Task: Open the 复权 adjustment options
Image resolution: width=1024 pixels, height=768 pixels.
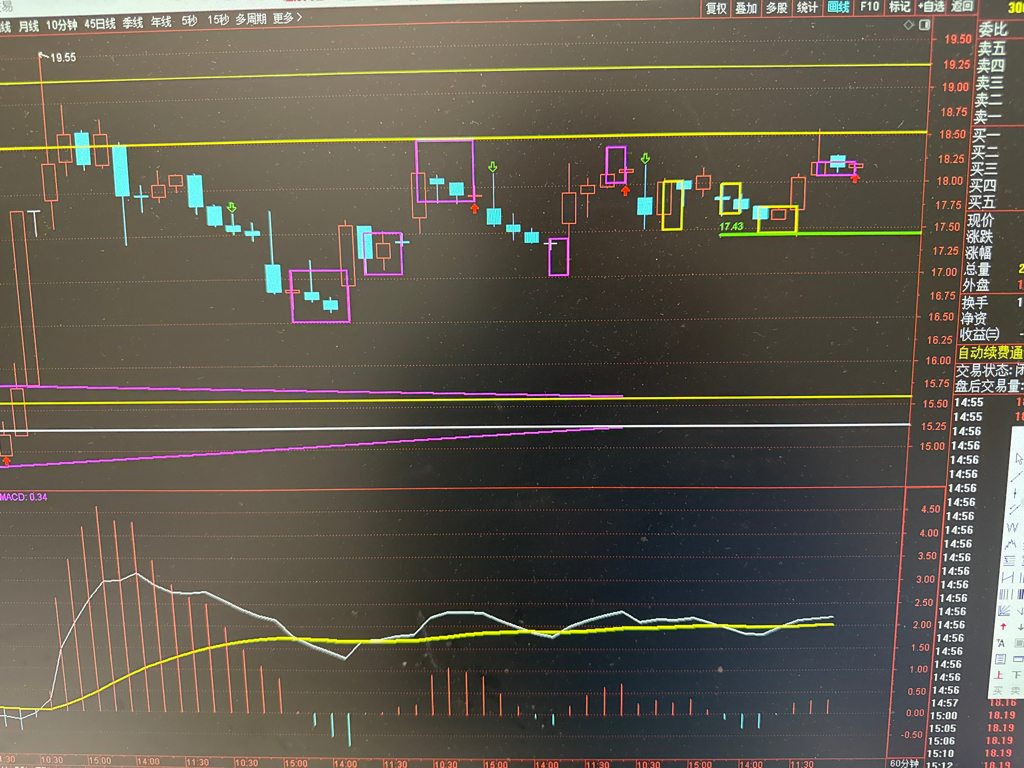Action: (716, 8)
